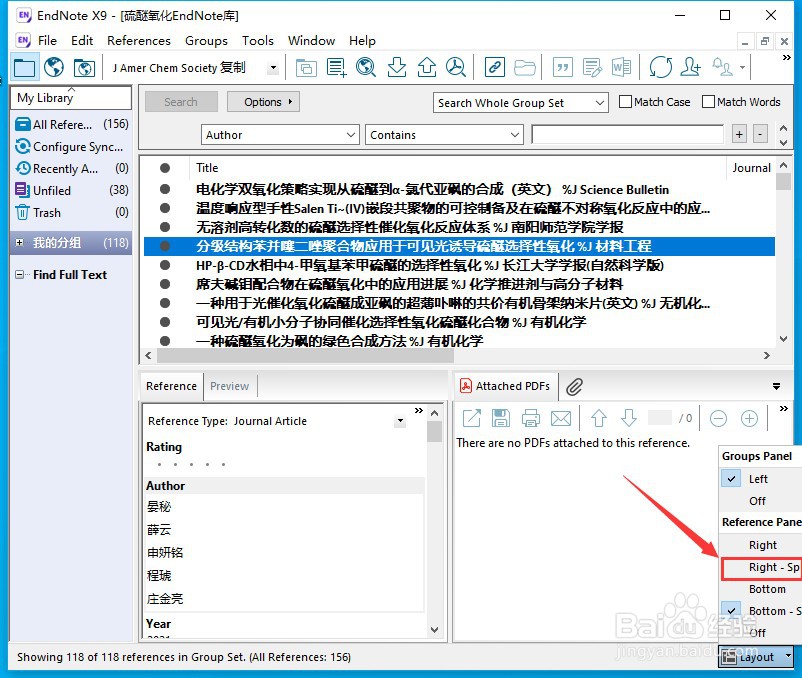The height and width of the screenshot is (678, 802).
Task: Click Email PDF envelope icon
Action: click(x=561, y=418)
